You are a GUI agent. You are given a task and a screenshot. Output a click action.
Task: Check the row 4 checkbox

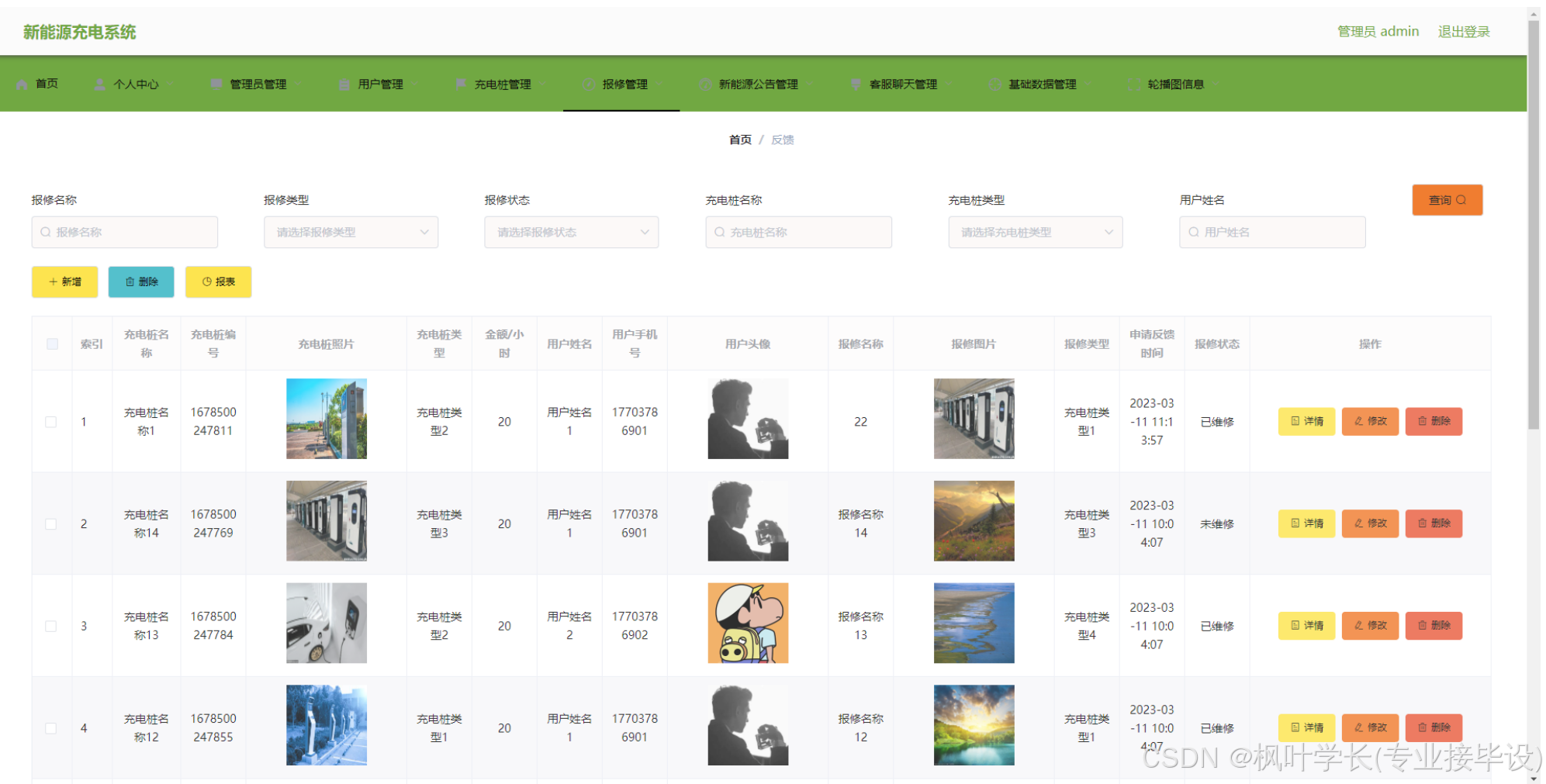click(51, 729)
